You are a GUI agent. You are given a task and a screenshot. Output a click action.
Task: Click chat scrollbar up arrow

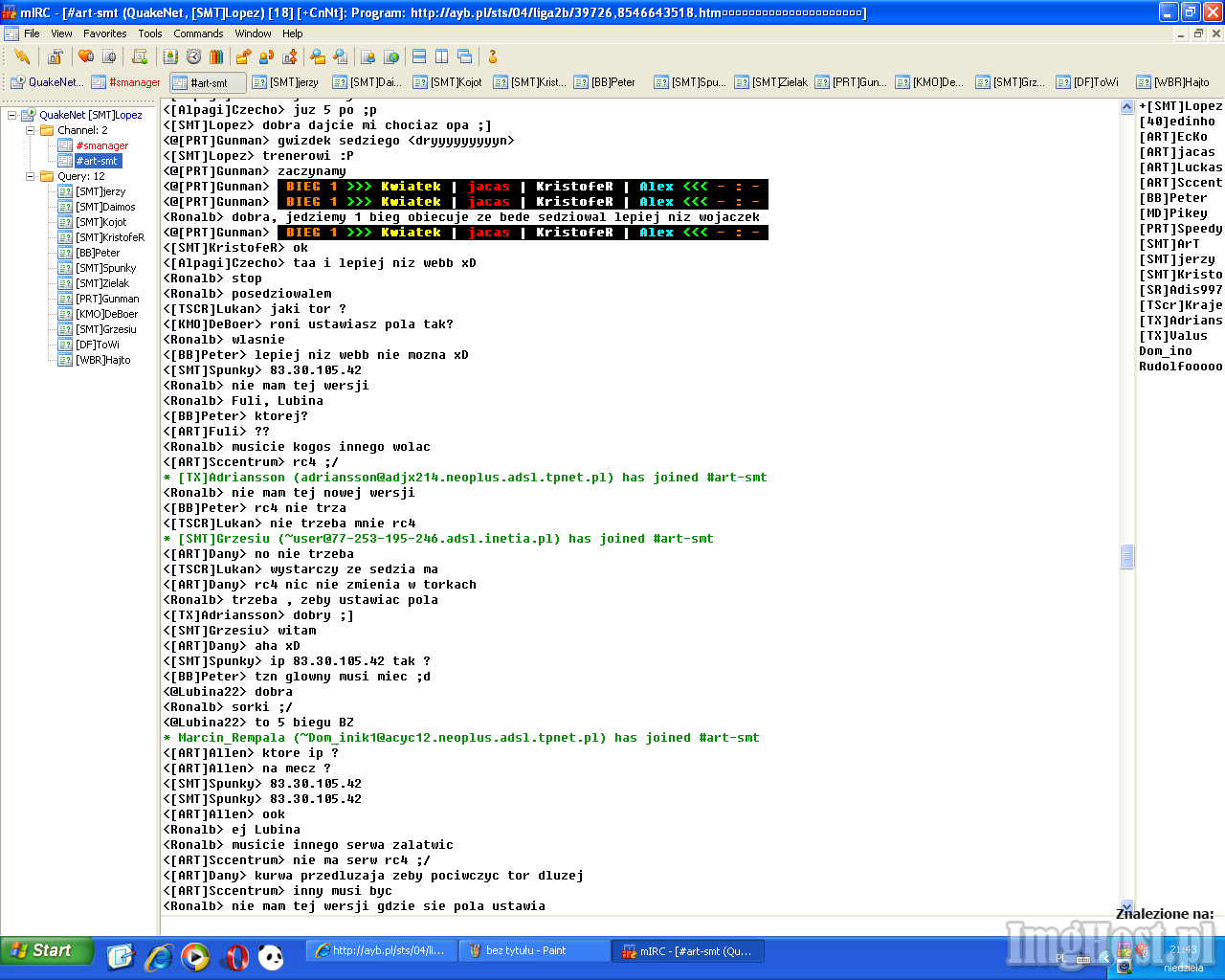1126,107
